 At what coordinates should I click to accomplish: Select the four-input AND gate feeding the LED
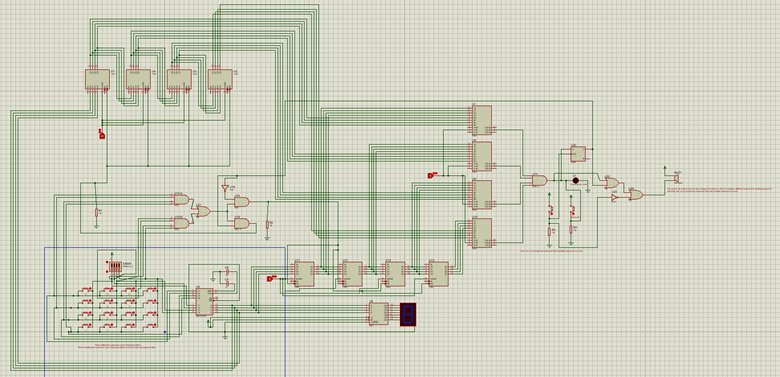[x=539, y=181]
